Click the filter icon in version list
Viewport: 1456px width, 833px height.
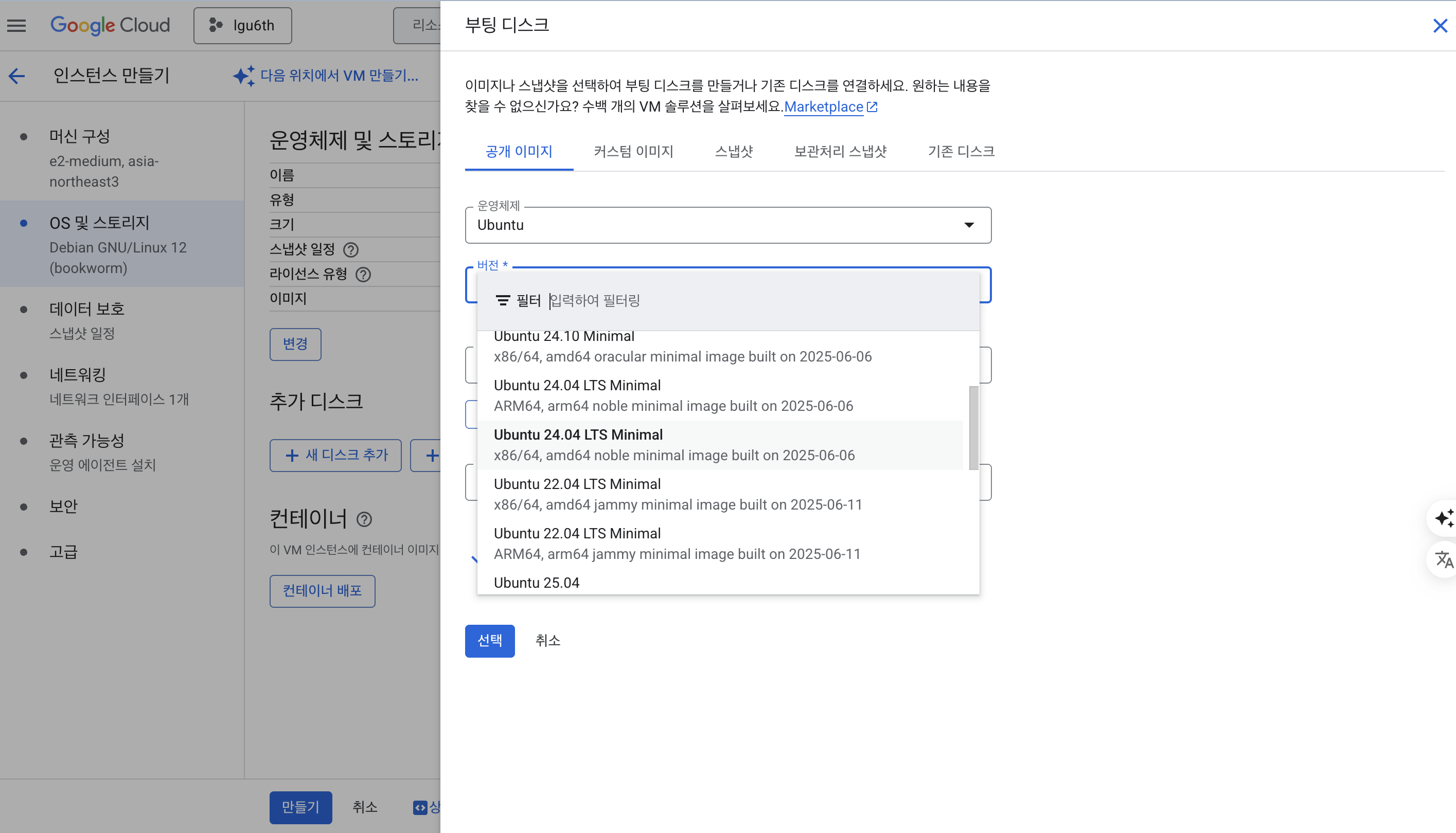[503, 300]
